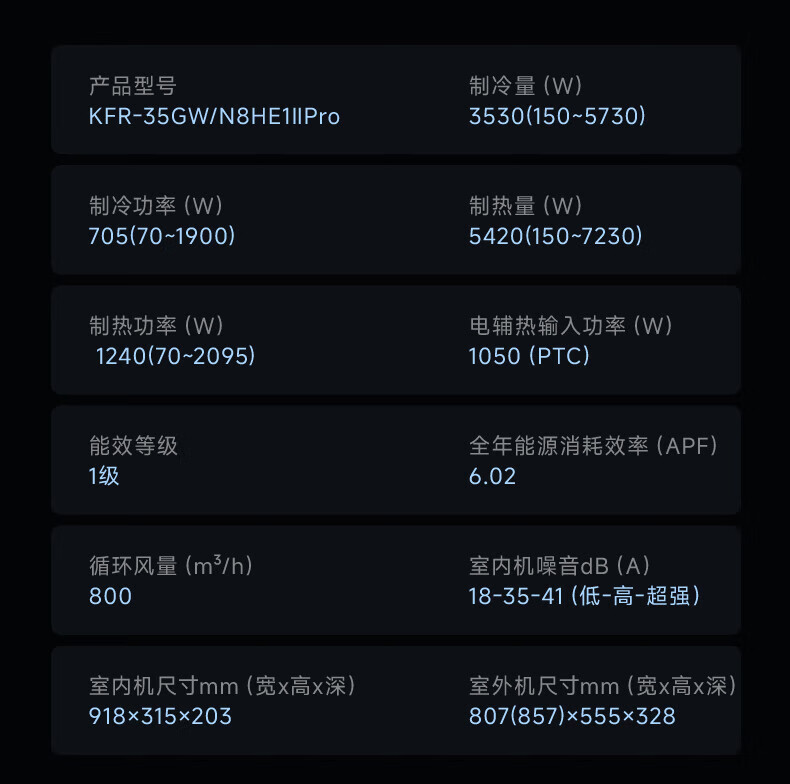The image size is (790, 784).
Task: Click the APF value 6.02
Action: [492, 476]
